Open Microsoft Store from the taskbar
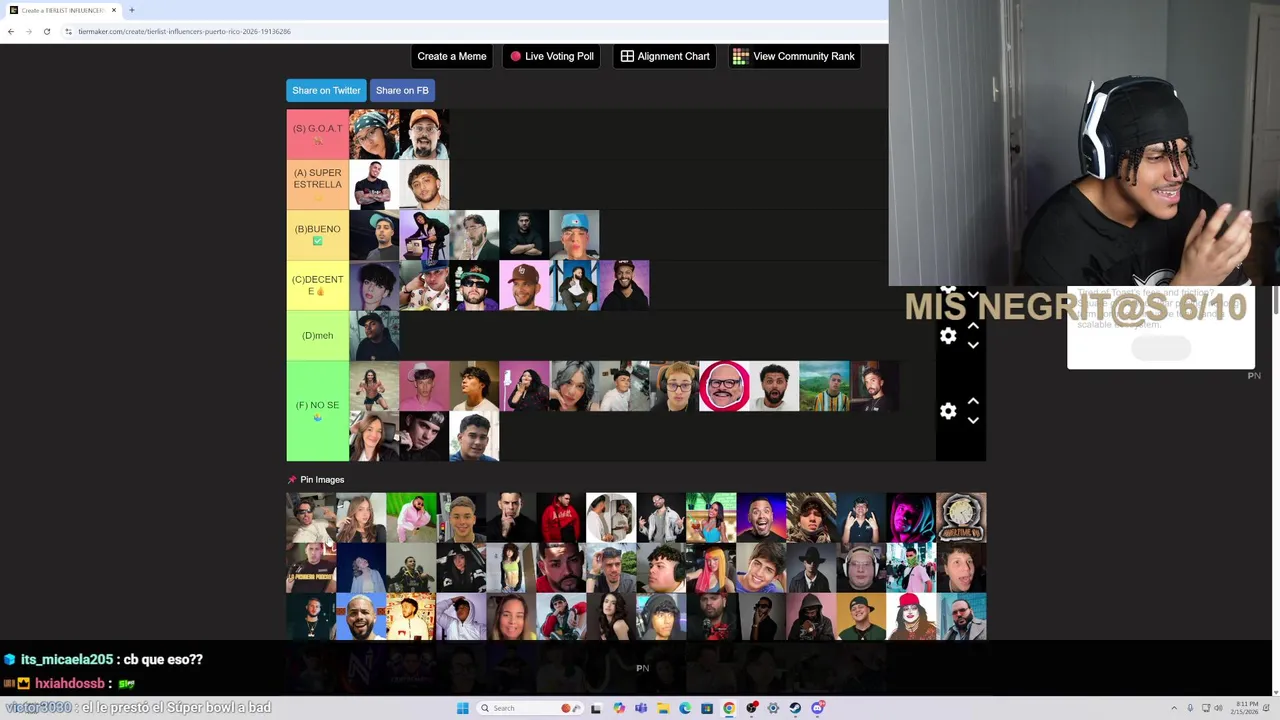 tap(706, 708)
